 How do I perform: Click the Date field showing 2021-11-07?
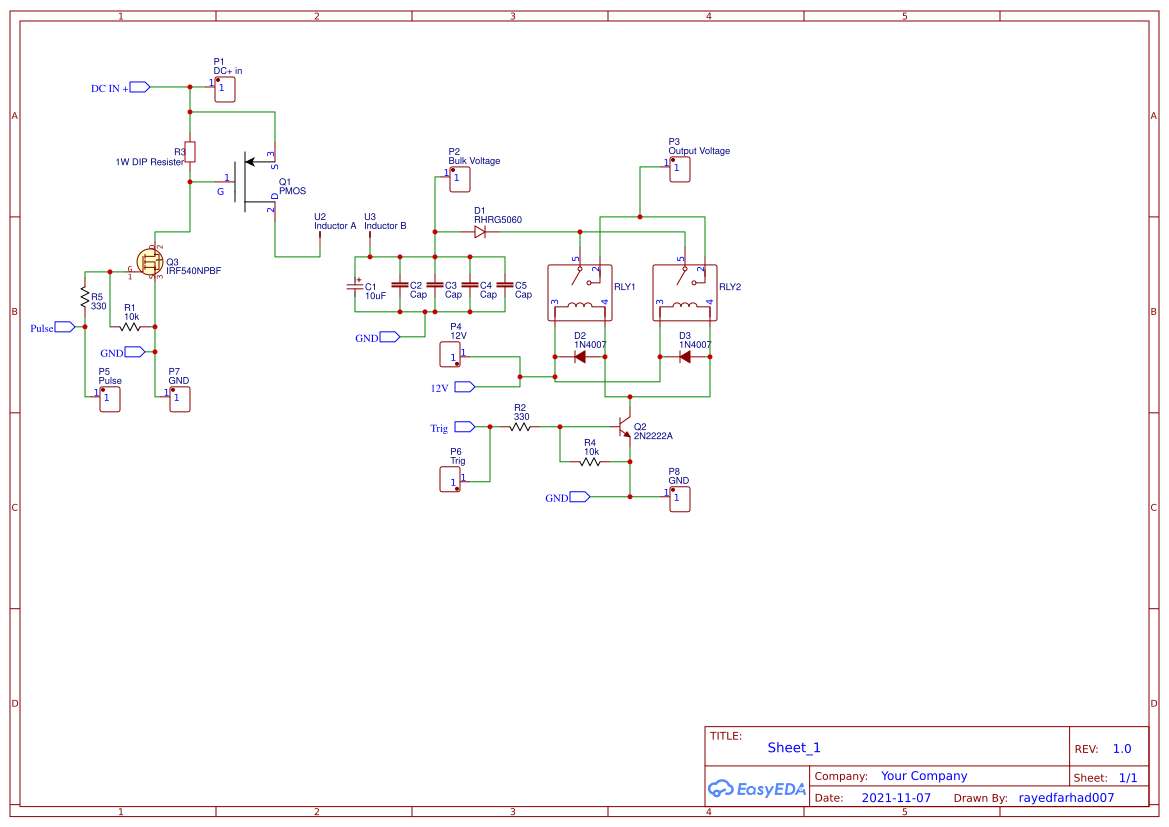[x=894, y=797]
